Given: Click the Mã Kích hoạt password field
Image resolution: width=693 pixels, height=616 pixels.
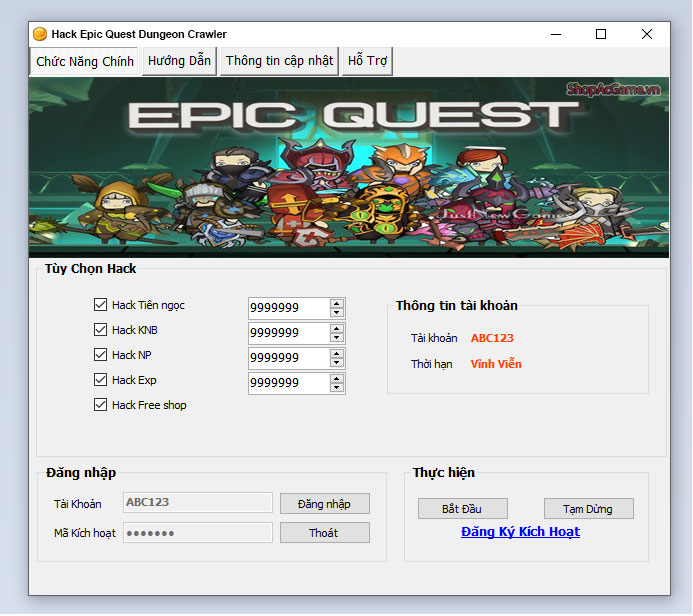Looking at the screenshot, I should 198,533.
